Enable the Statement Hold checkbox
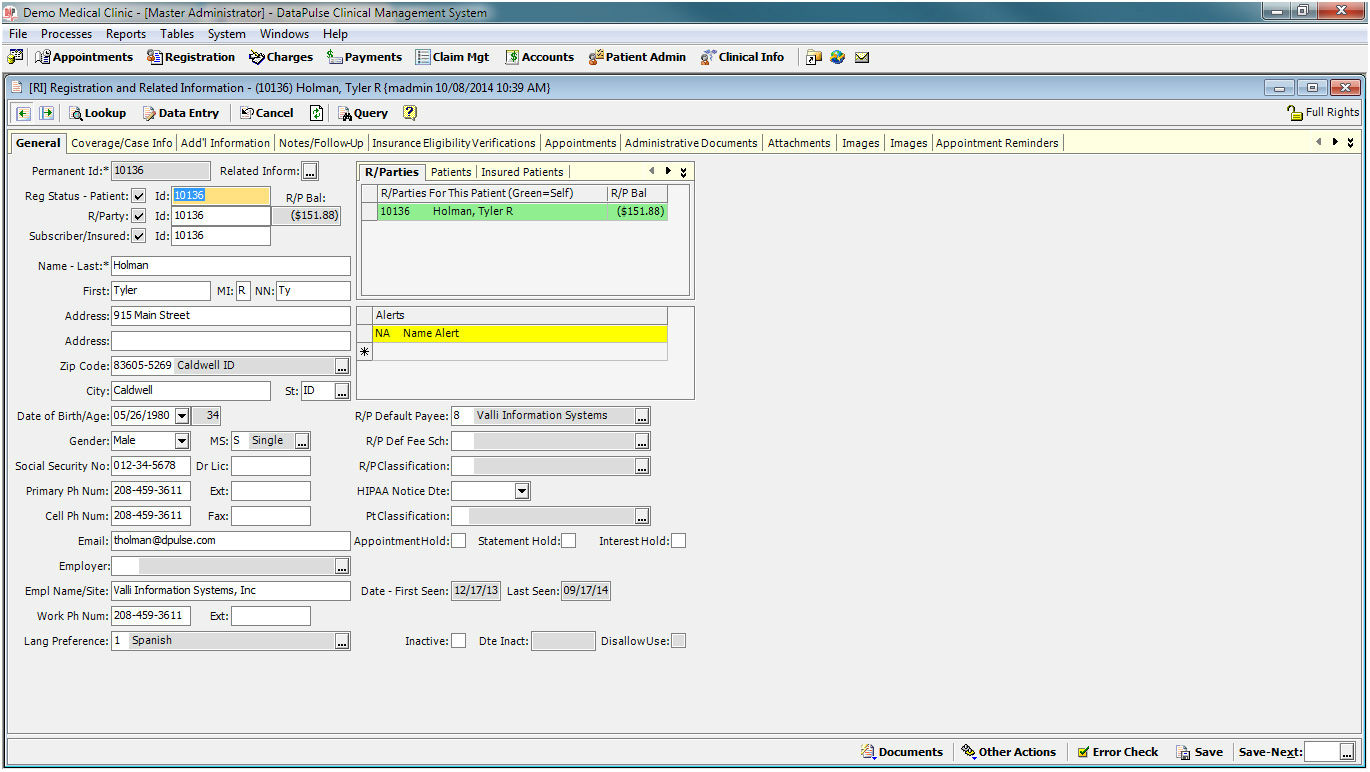Viewport: 1370px width, 772px height. (568, 541)
